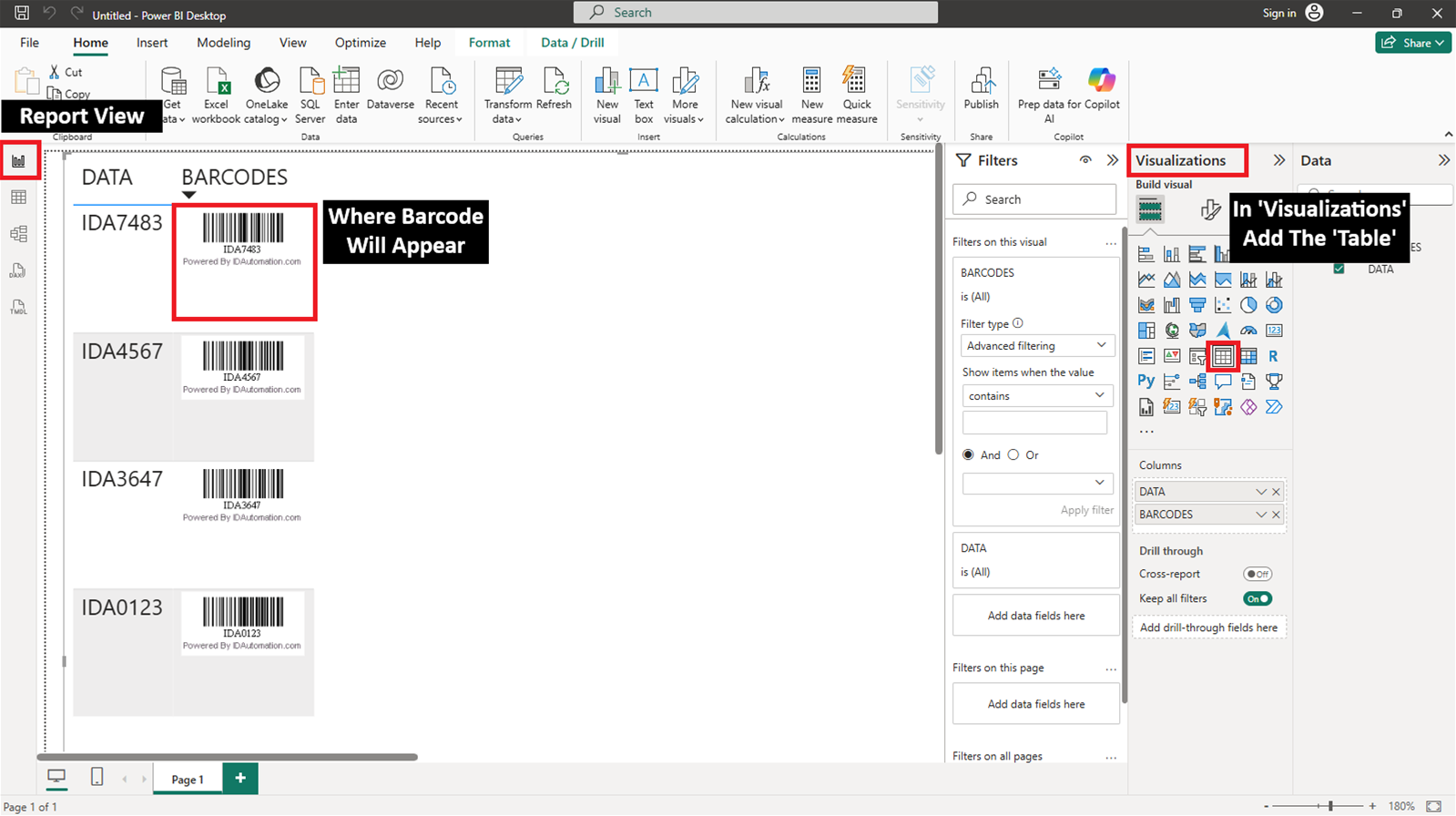The image size is (1456, 816).
Task: Select the Line chart visual icon
Action: [x=1146, y=280]
